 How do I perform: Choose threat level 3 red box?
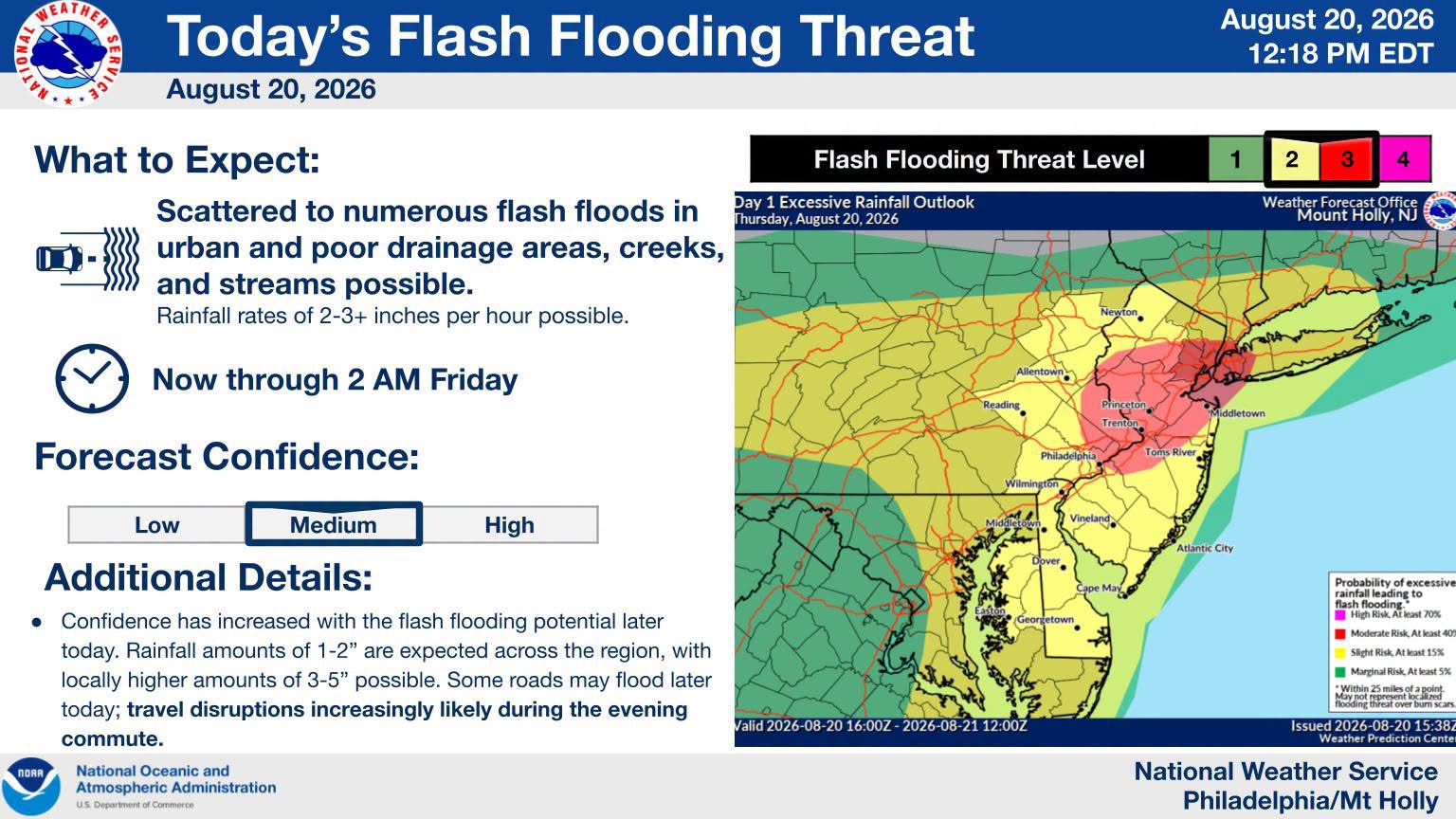pos(1347,159)
